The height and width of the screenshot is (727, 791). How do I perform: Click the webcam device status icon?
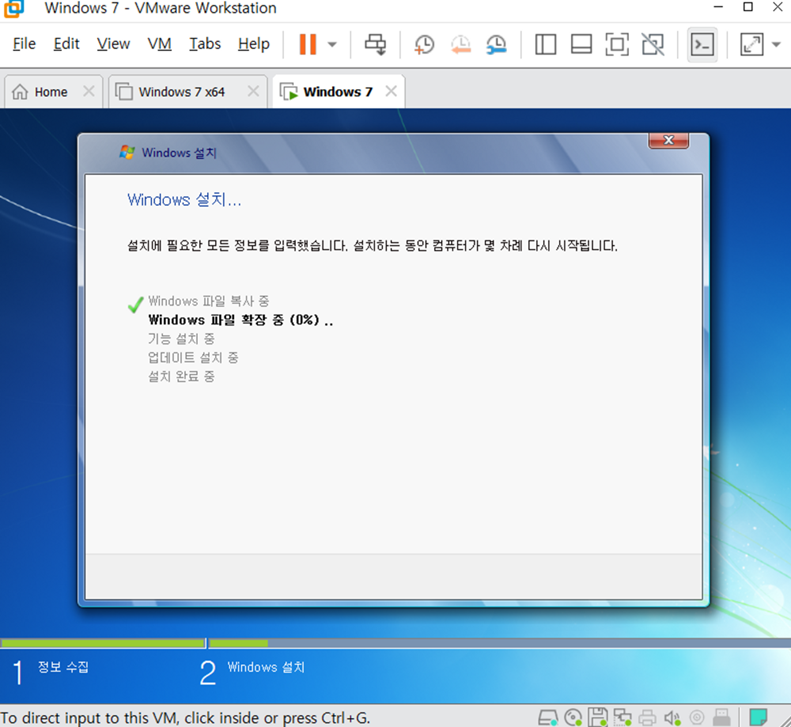click(697, 717)
